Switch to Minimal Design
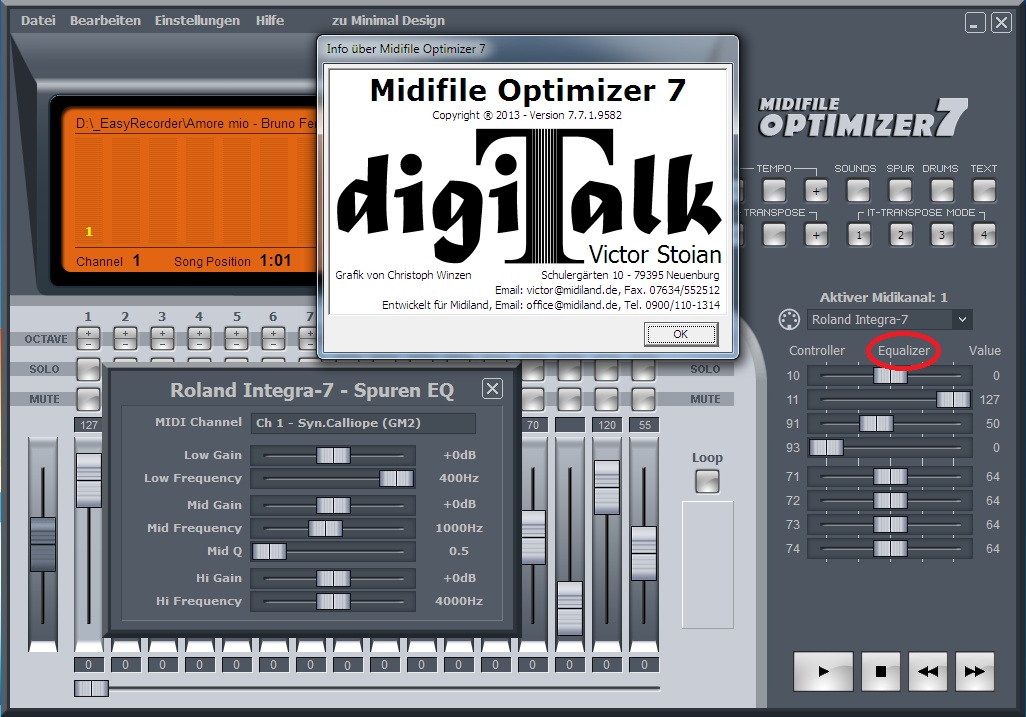1026x717 pixels. [x=388, y=20]
